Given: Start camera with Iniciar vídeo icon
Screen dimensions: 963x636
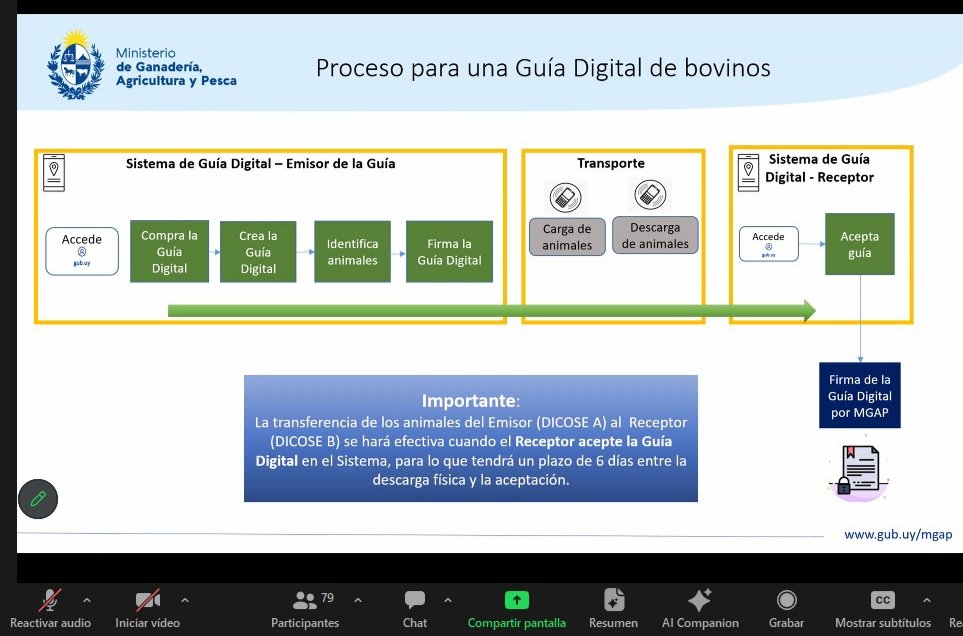Looking at the screenshot, I should click(147, 600).
